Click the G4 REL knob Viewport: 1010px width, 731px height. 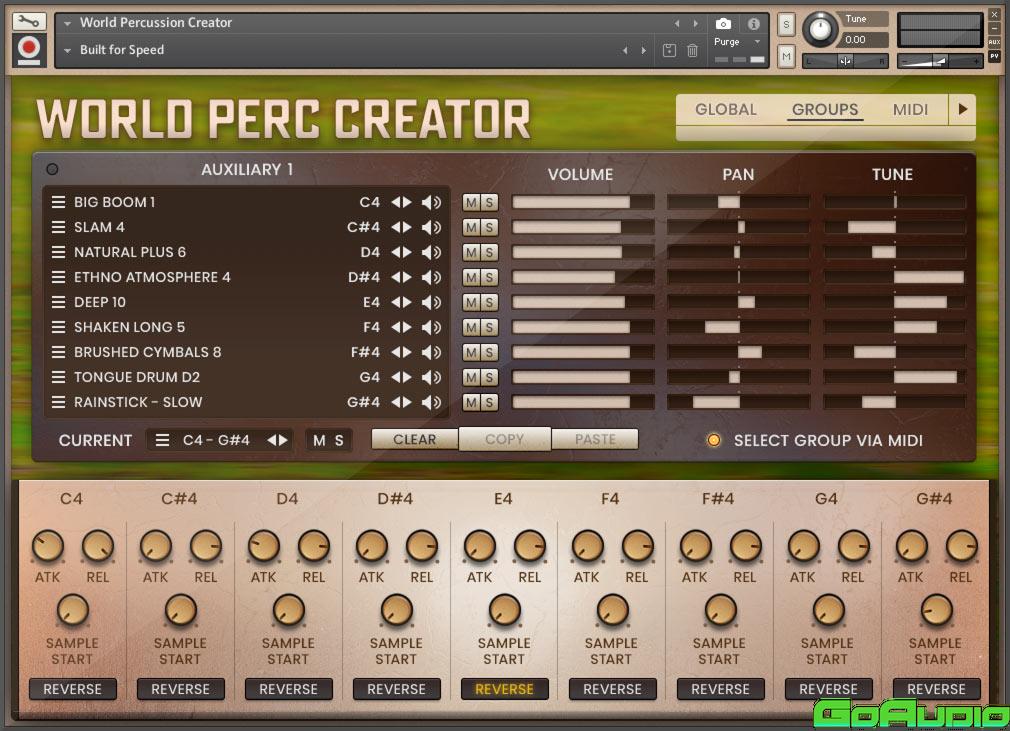(853, 546)
